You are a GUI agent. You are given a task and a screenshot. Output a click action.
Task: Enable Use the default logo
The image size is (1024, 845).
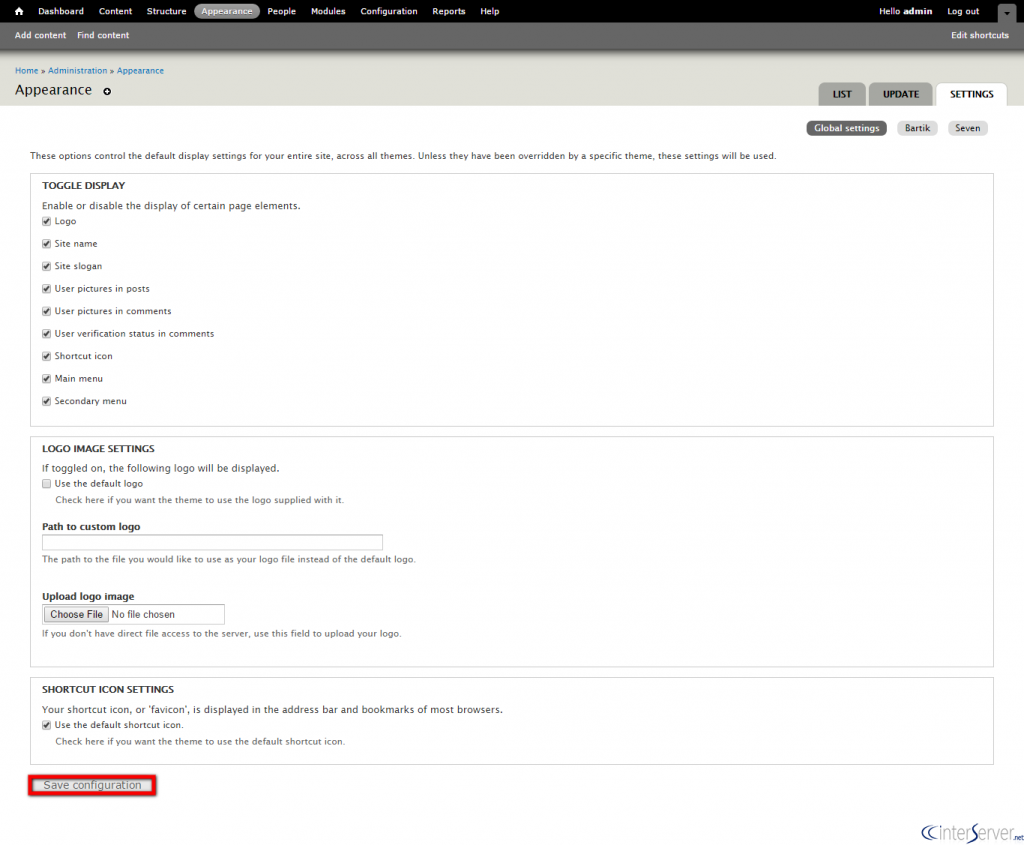coord(46,484)
